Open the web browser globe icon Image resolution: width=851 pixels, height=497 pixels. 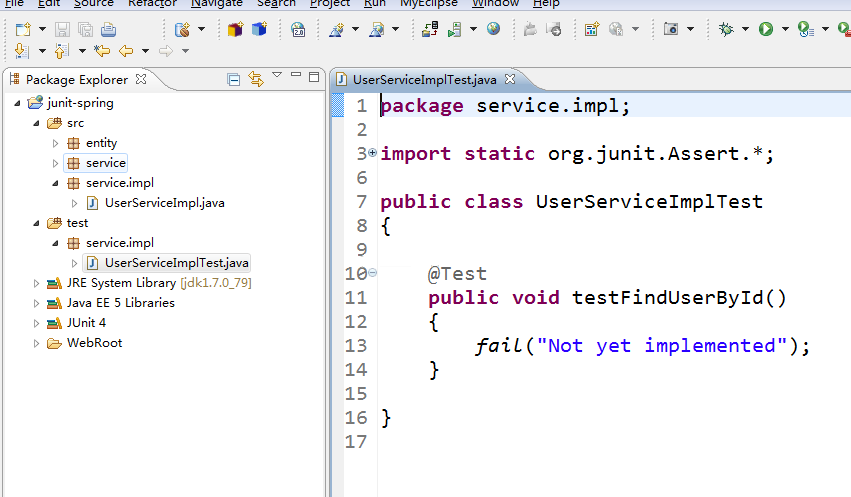coord(493,29)
